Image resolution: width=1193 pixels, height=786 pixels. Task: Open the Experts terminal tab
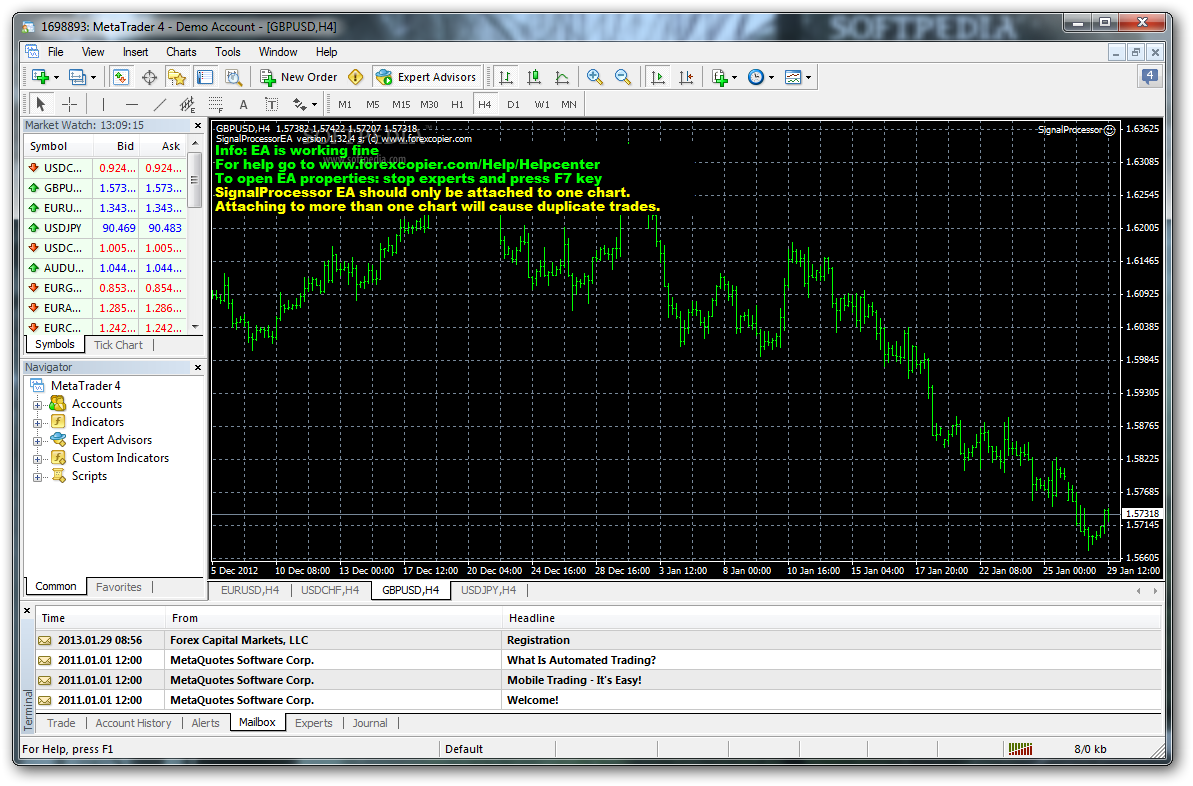tap(313, 723)
